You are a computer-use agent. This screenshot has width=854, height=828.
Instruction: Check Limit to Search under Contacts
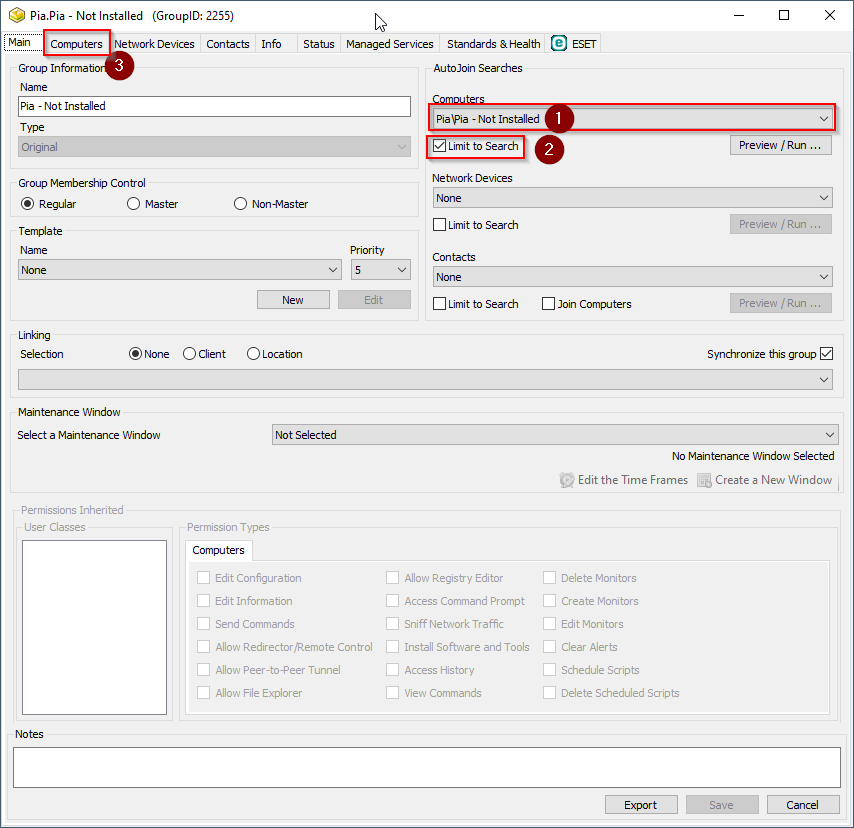440,303
